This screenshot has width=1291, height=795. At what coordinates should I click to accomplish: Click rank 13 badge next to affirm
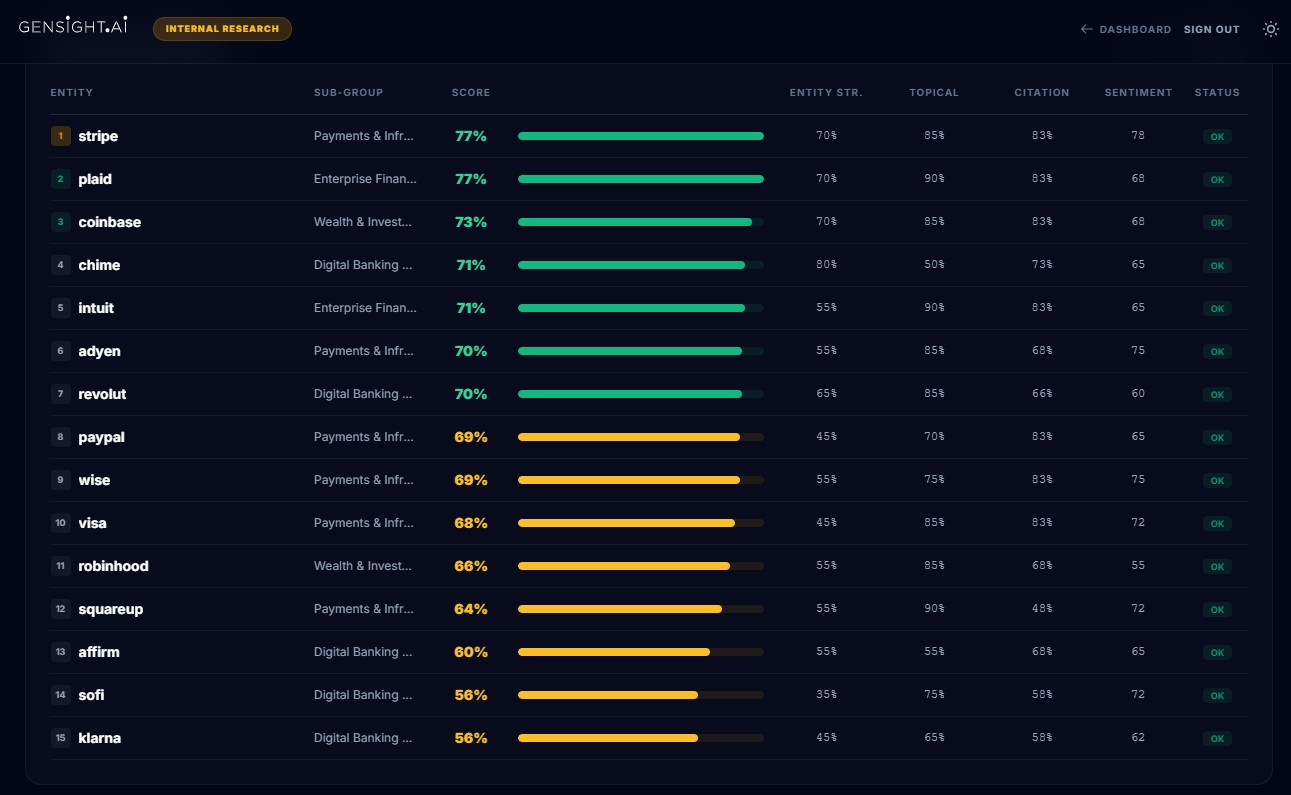click(60, 652)
